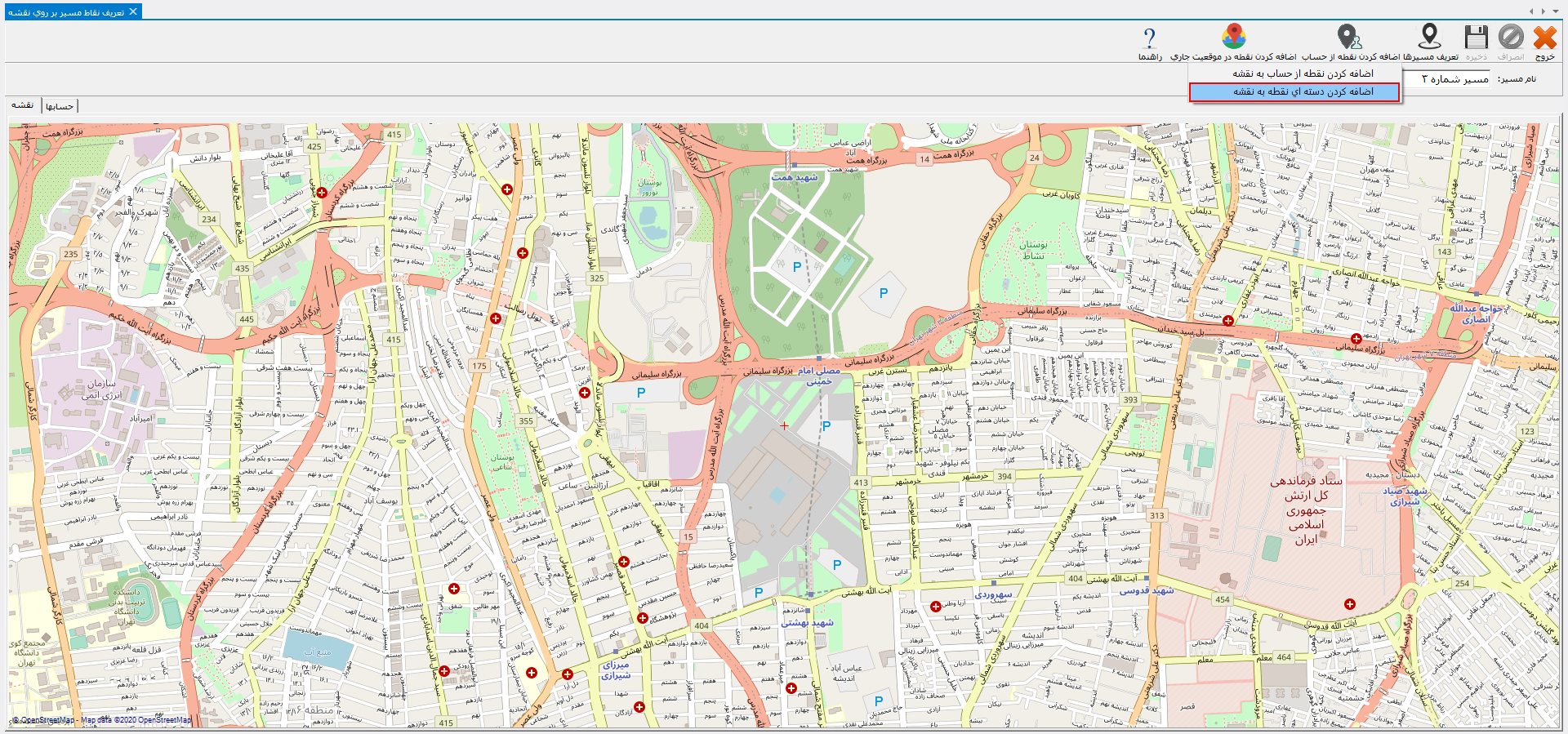The height and width of the screenshot is (734, 1568).
Task: Click the Shahid Hemmat metro station label
Action: (795, 176)
